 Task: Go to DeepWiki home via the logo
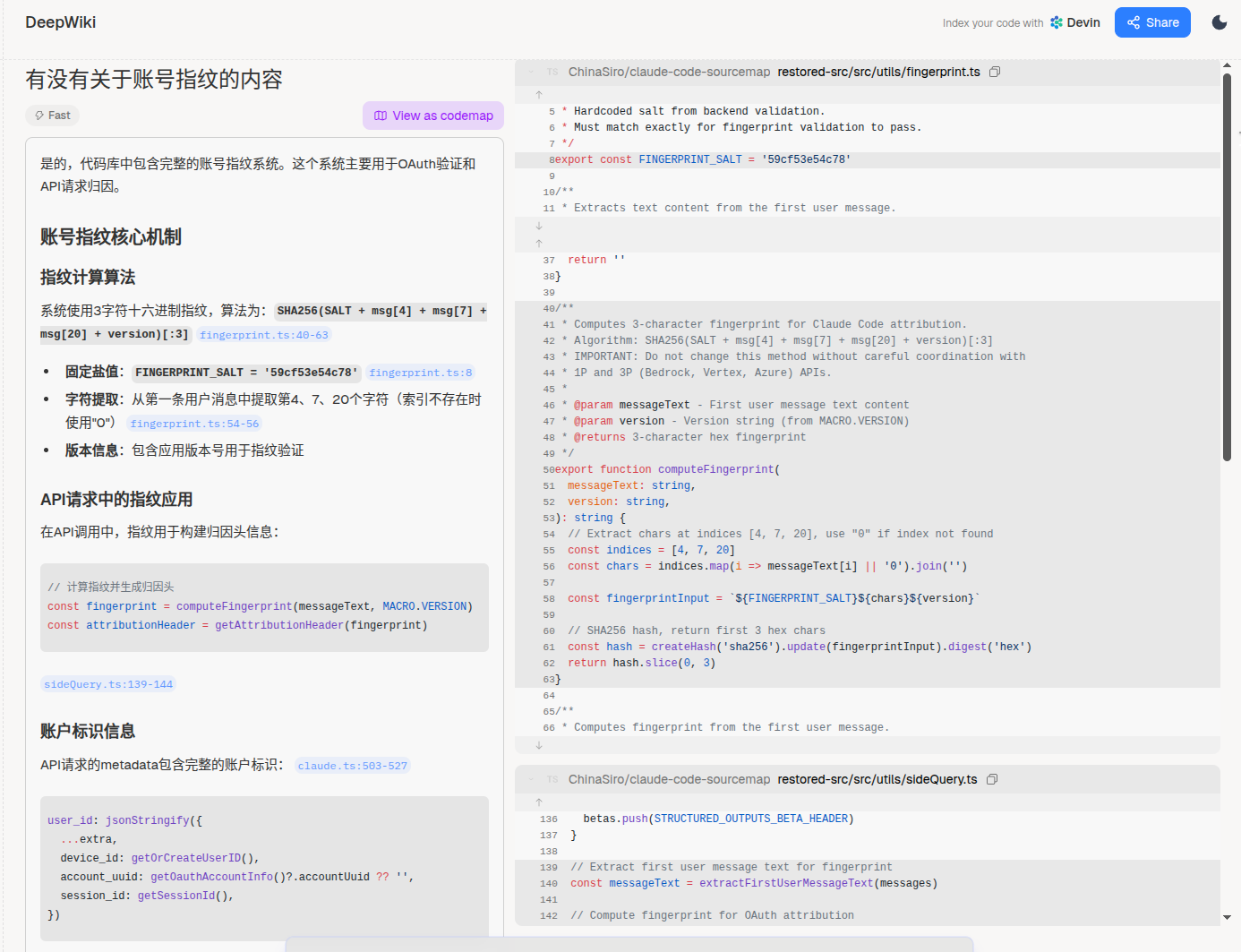pyautogui.click(x=61, y=22)
